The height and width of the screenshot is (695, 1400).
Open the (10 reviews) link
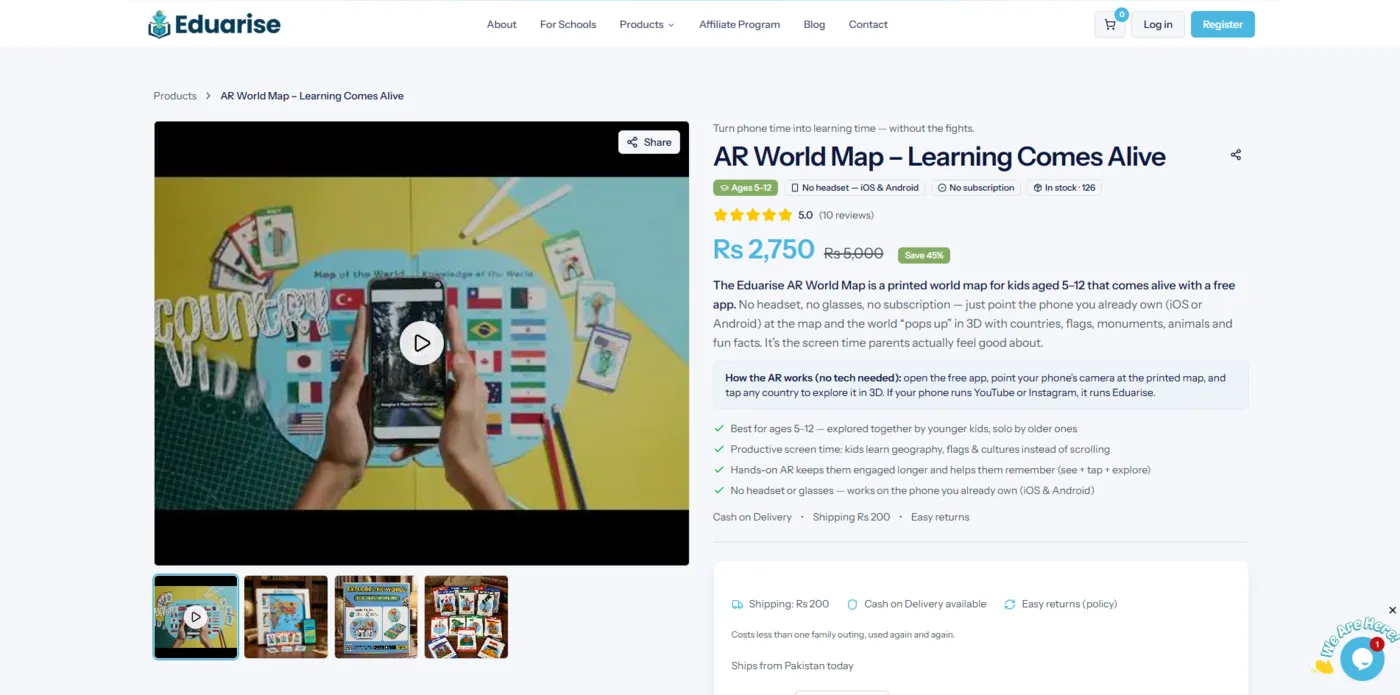[x=846, y=215]
